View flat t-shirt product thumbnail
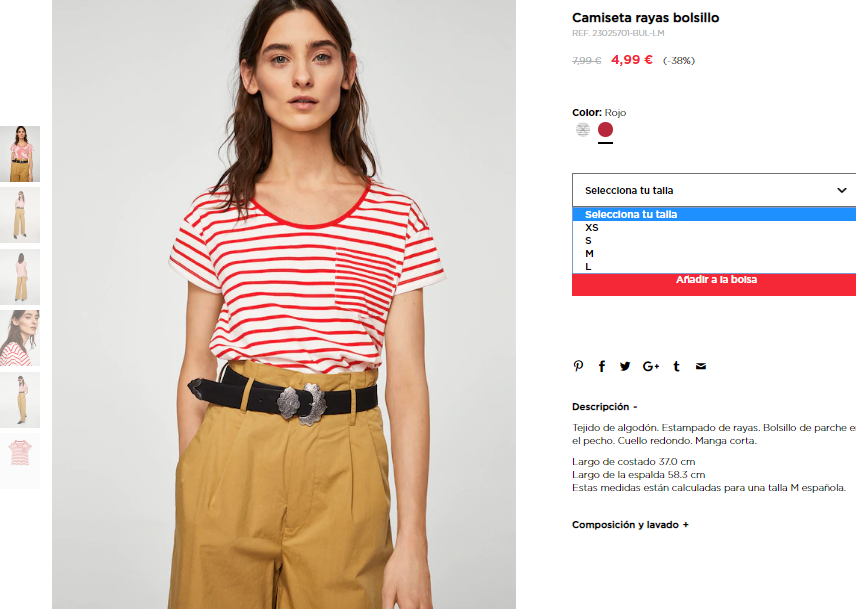The height and width of the screenshot is (609, 856). click(20, 461)
